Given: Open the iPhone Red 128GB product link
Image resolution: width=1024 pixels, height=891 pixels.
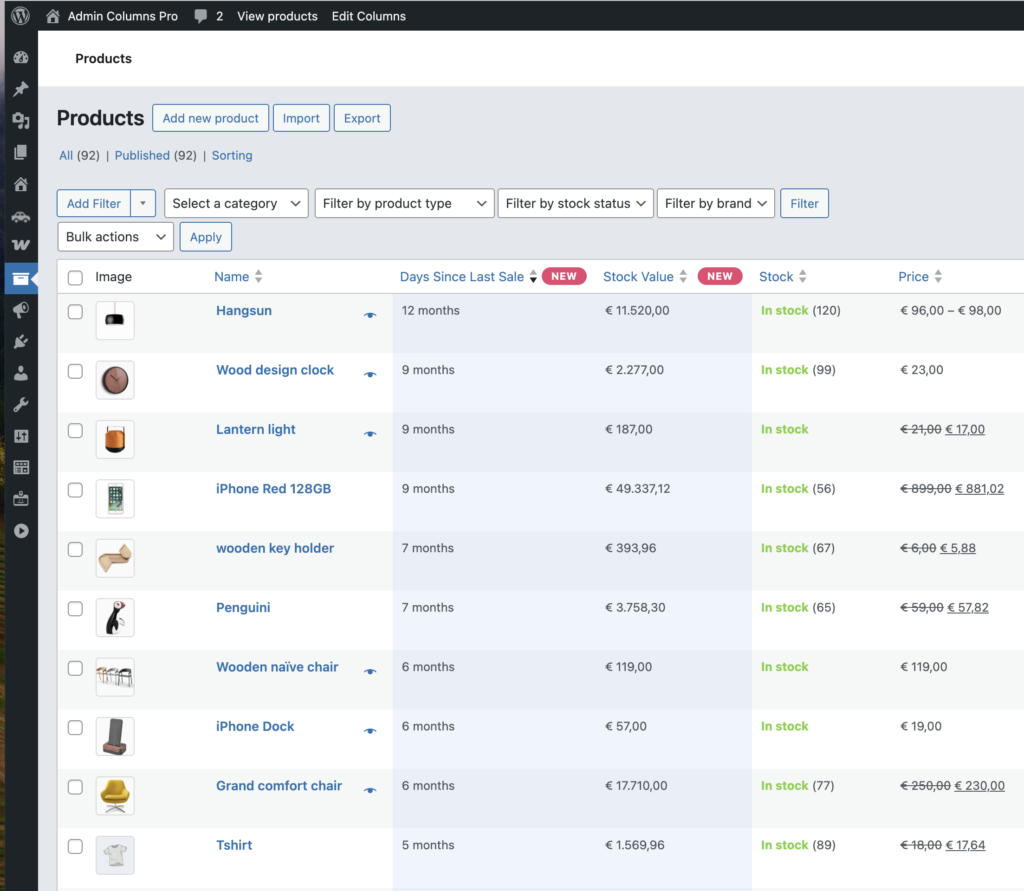Looking at the screenshot, I should (273, 489).
